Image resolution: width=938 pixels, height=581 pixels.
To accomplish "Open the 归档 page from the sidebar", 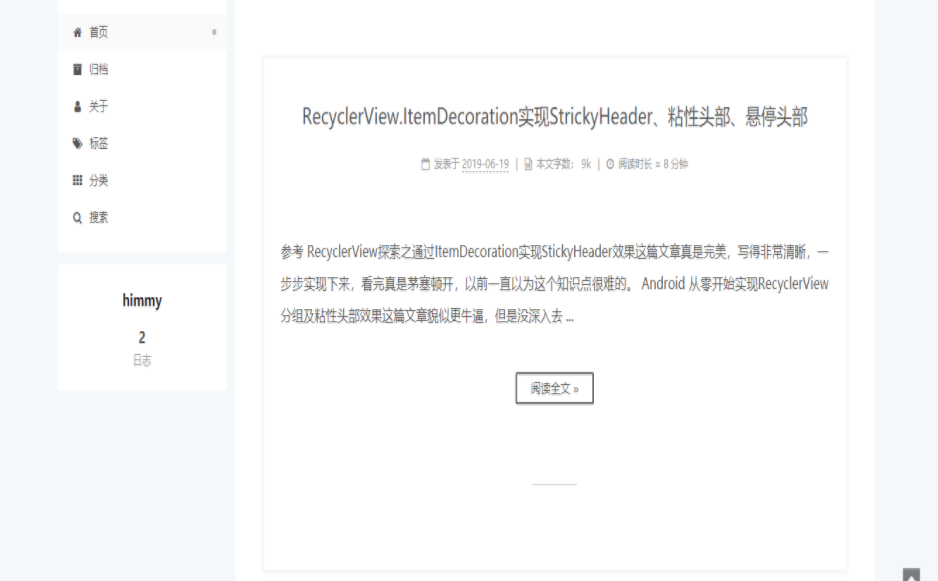I will click(x=97, y=68).
